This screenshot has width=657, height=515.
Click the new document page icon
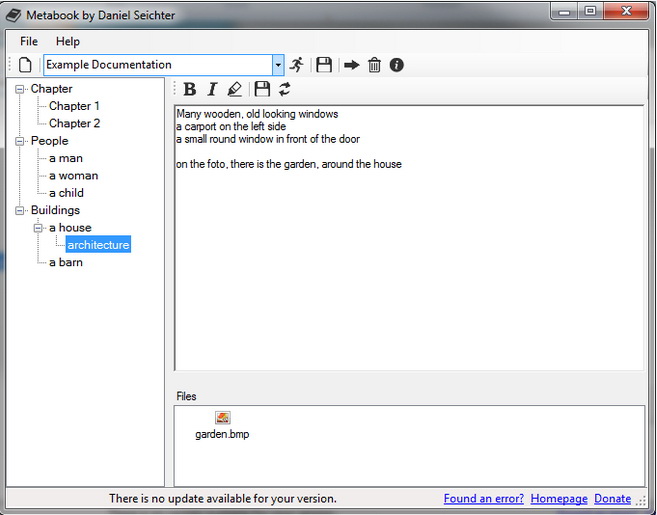point(26,65)
